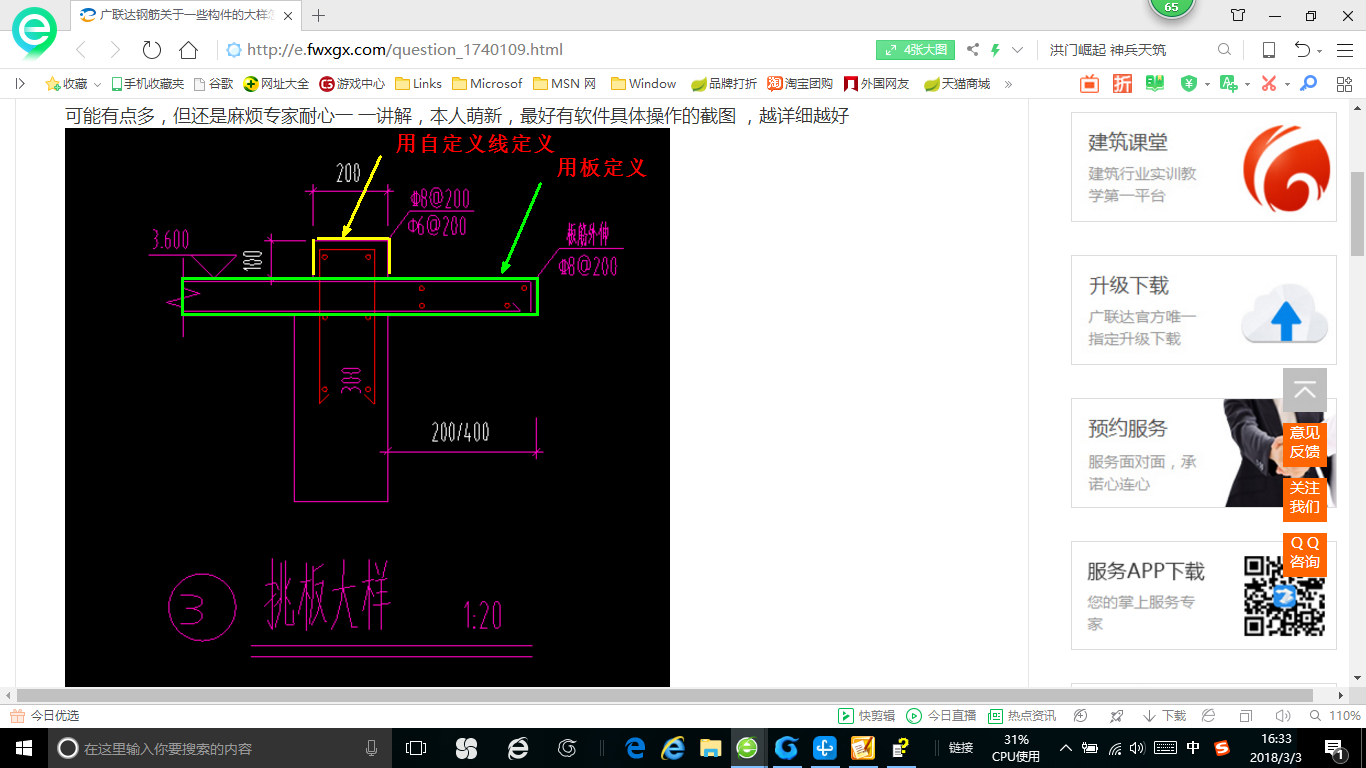
Task: Open a new tab with plus button
Action: tap(319, 15)
